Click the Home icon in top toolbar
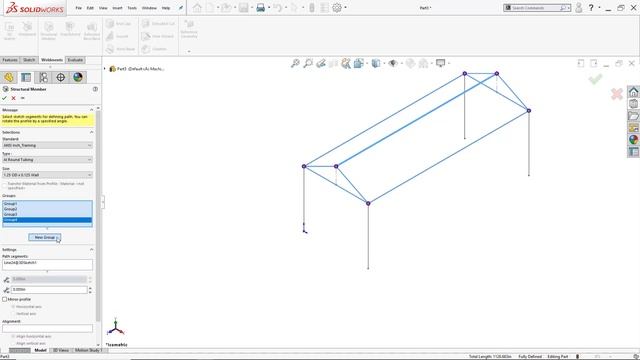The width and height of the screenshot is (640, 360). tap(197, 8)
